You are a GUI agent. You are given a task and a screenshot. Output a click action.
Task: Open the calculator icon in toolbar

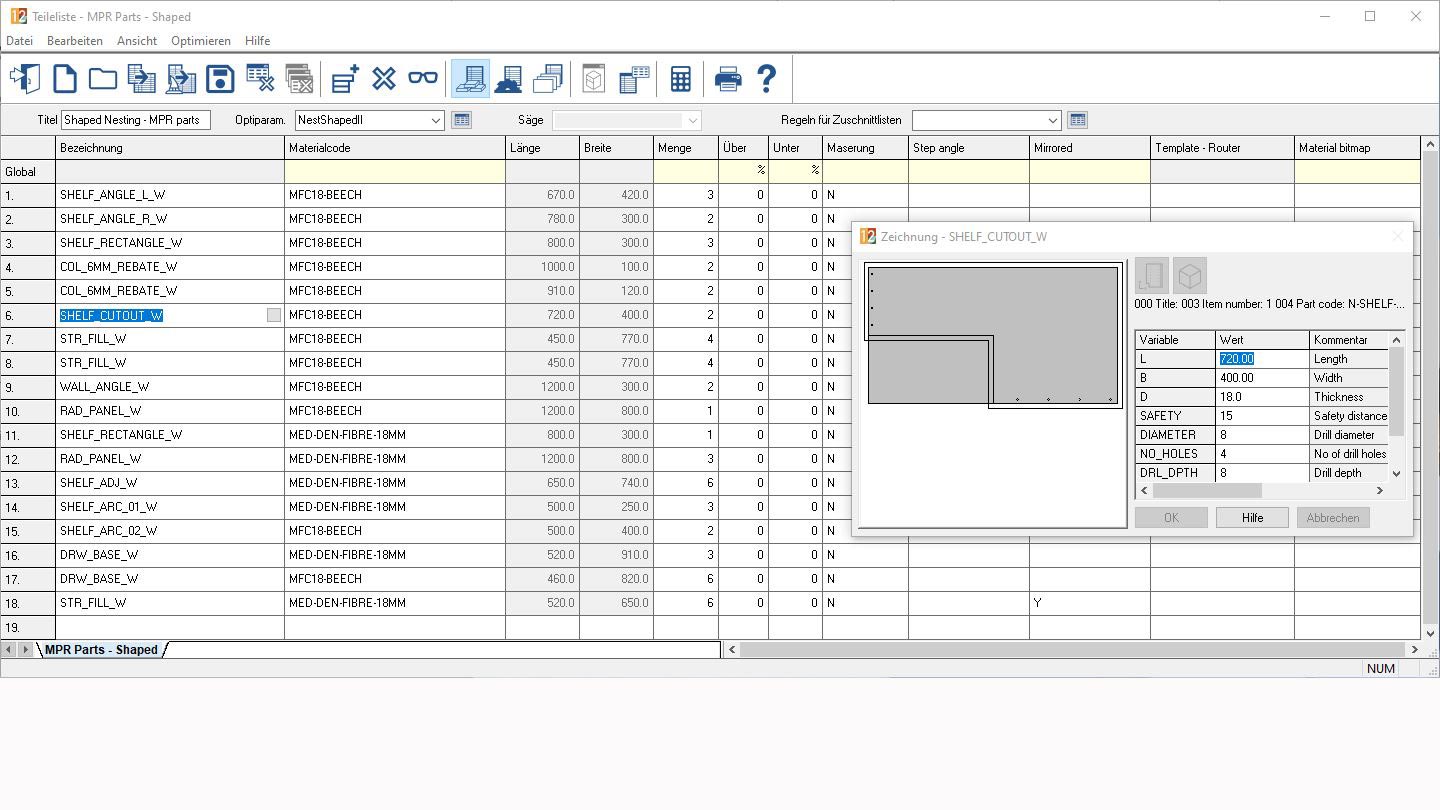click(x=681, y=79)
